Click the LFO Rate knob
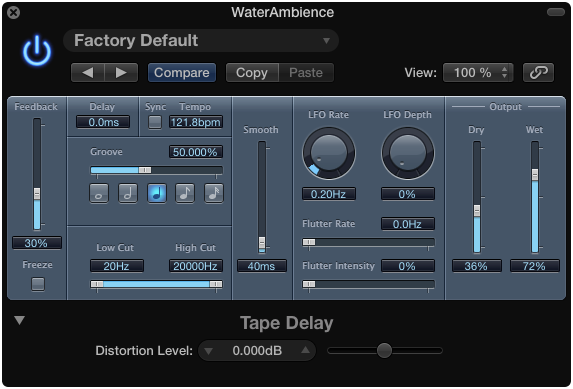The height and width of the screenshot is (389, 573). tap(329, 153)
